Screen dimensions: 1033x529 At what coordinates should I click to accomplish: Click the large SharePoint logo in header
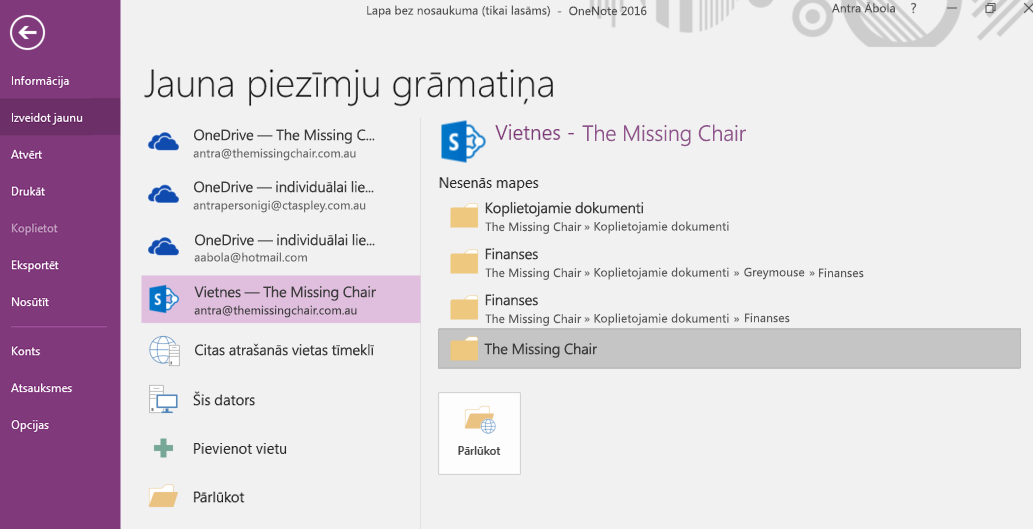(x=463, y=141)
